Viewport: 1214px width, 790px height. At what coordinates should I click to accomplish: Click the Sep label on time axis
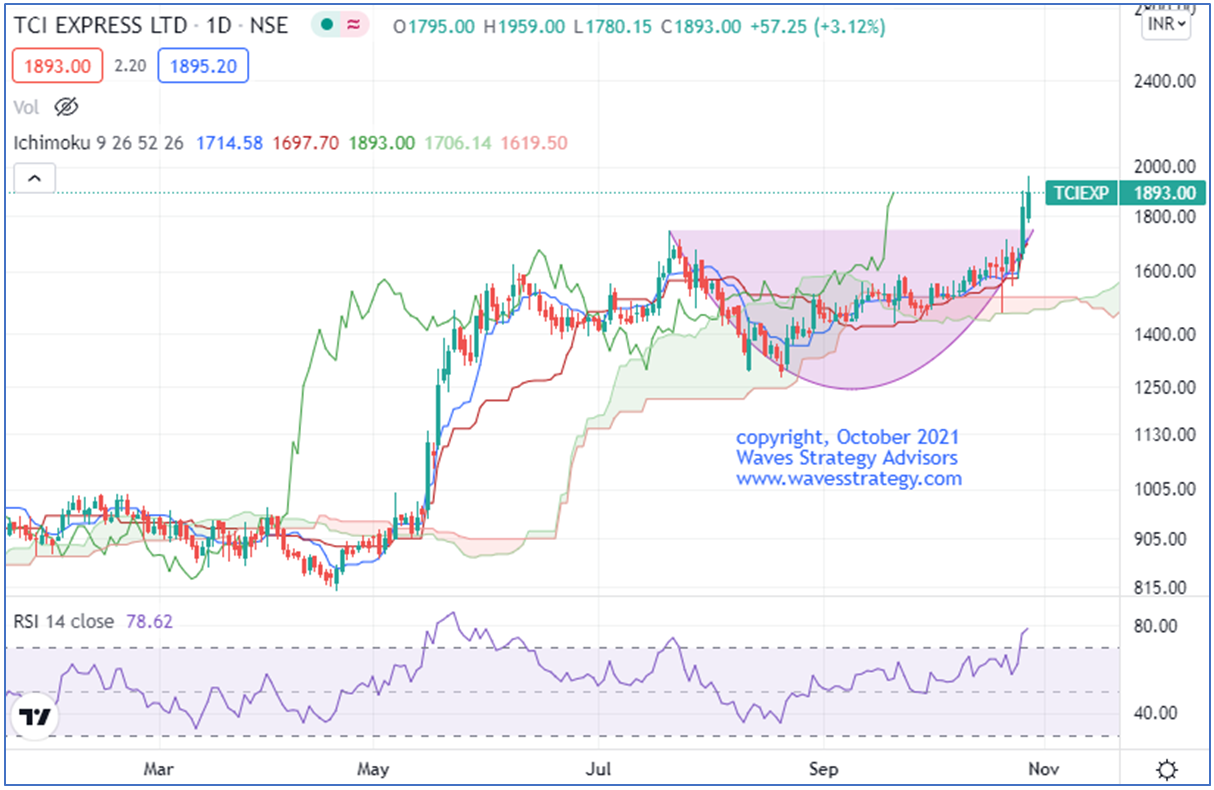[824, 770]
